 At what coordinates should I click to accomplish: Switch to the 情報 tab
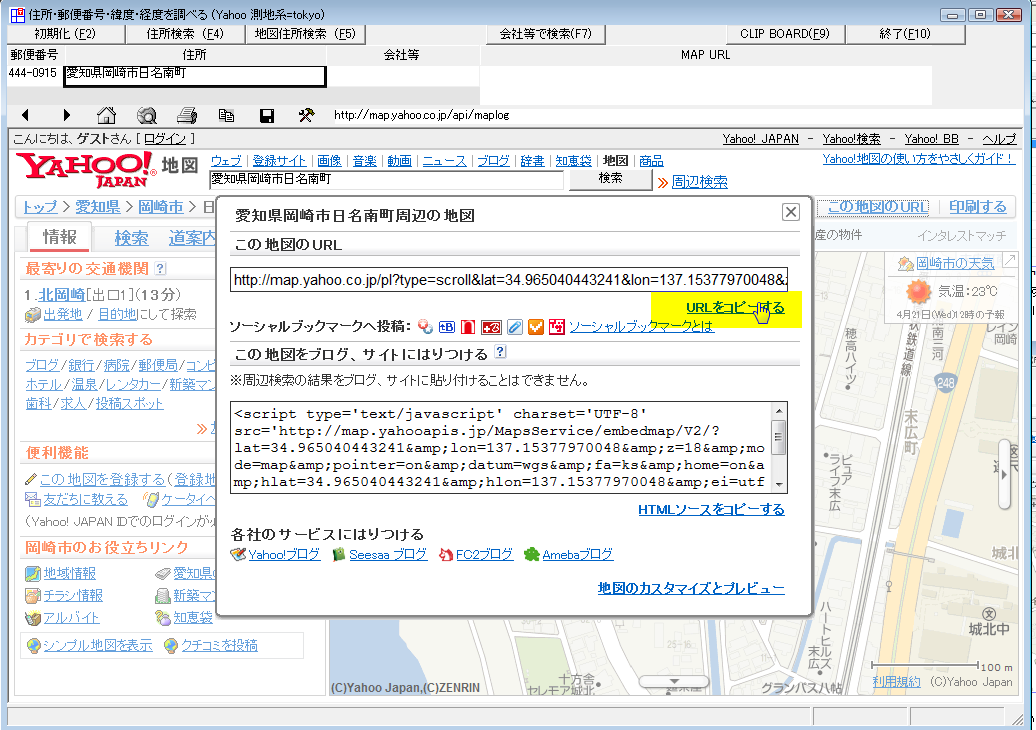click(59, 237)
